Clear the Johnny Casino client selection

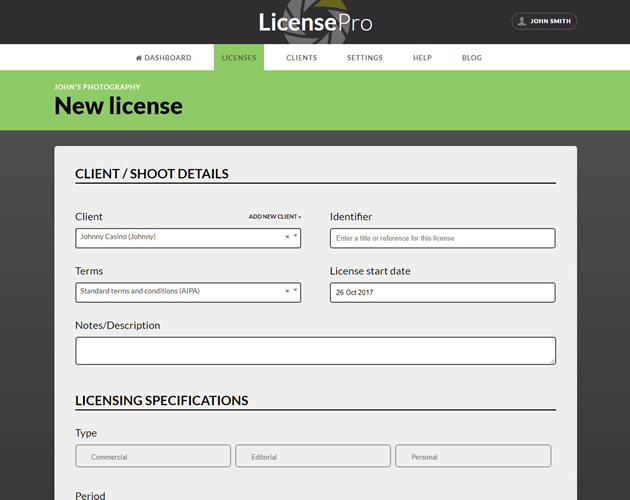(x=287, y=237)
